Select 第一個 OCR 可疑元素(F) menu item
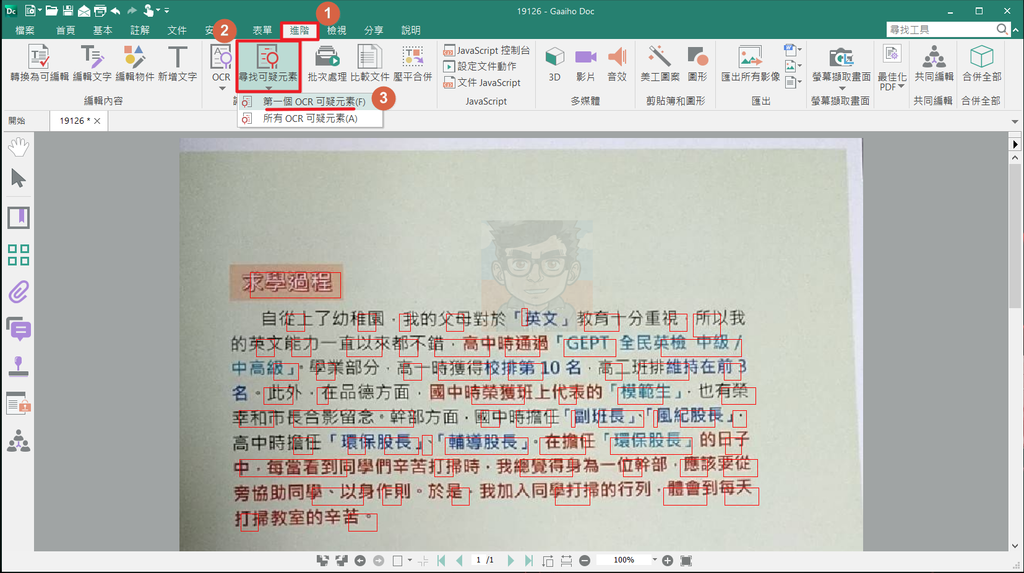Screen dimensions: 1024x573 point(310,101)
